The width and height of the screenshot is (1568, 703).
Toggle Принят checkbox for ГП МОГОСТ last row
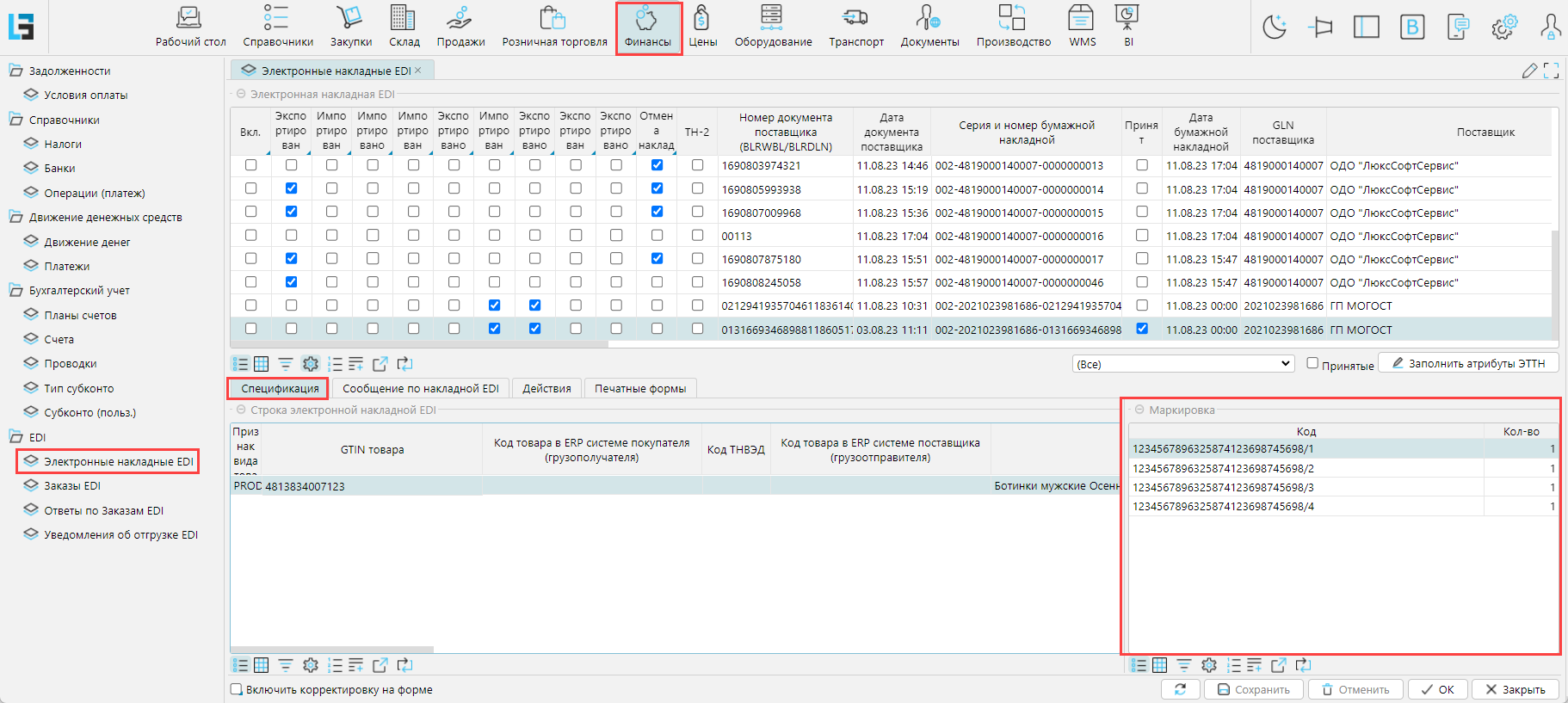pos(1141,329)
